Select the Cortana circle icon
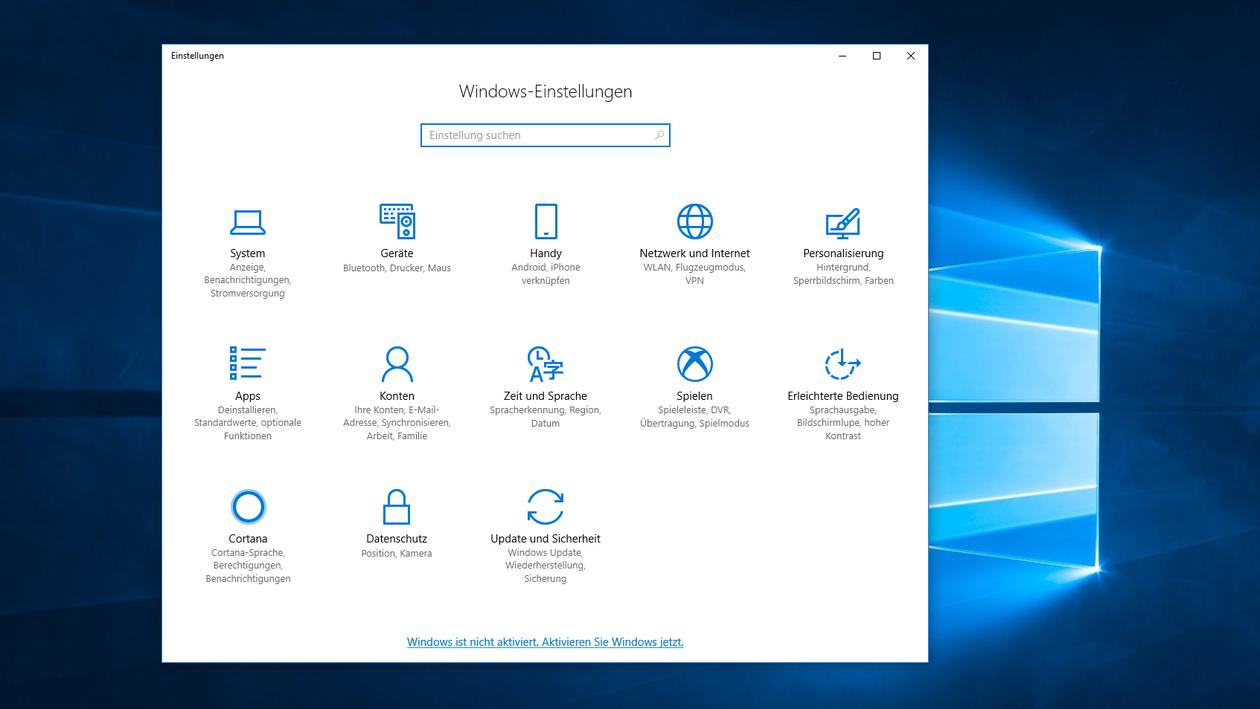The height and width of the screenshot is (709, 1260). point(248,507)
